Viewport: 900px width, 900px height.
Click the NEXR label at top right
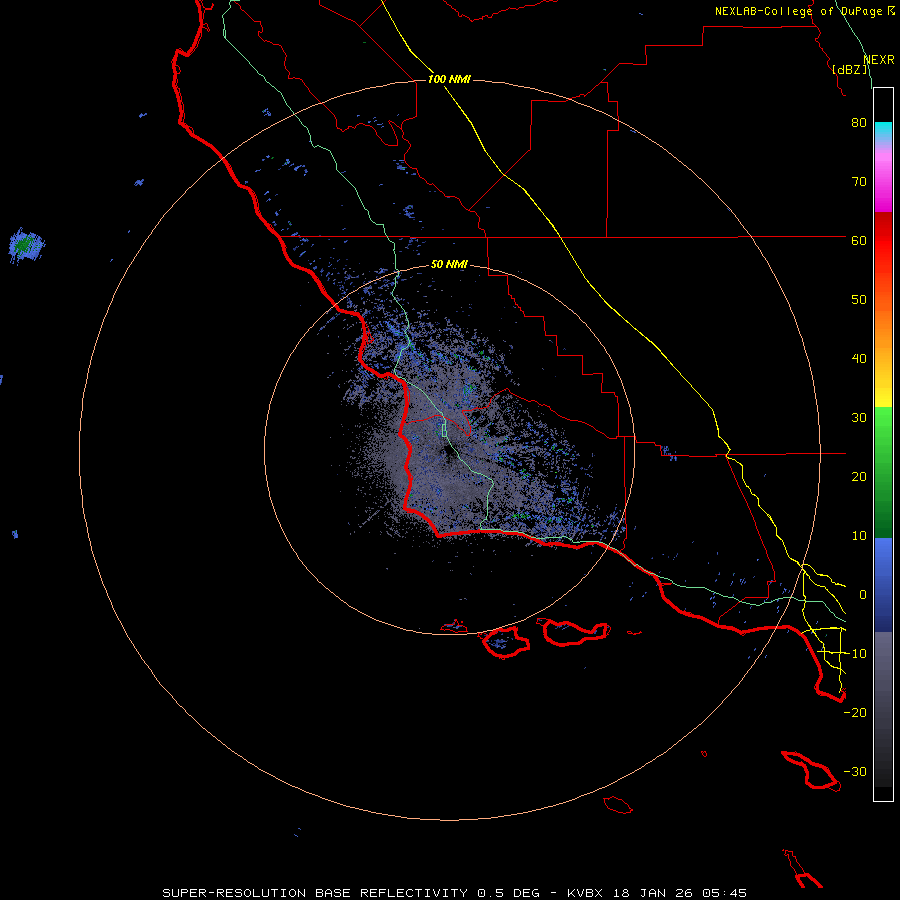[879, 60]
